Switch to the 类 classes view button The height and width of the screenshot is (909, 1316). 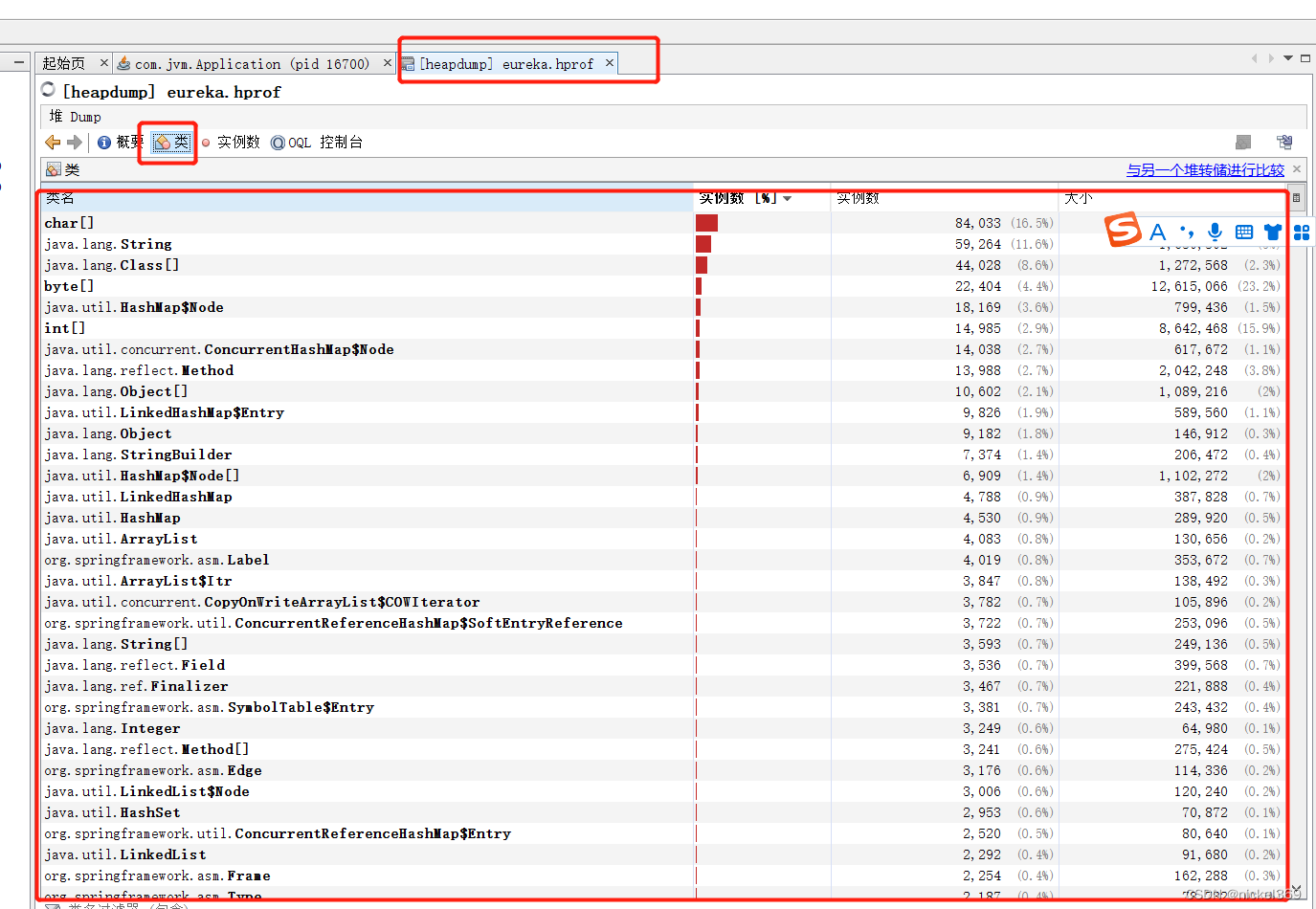pyautogui.click(x=171, y=143)
